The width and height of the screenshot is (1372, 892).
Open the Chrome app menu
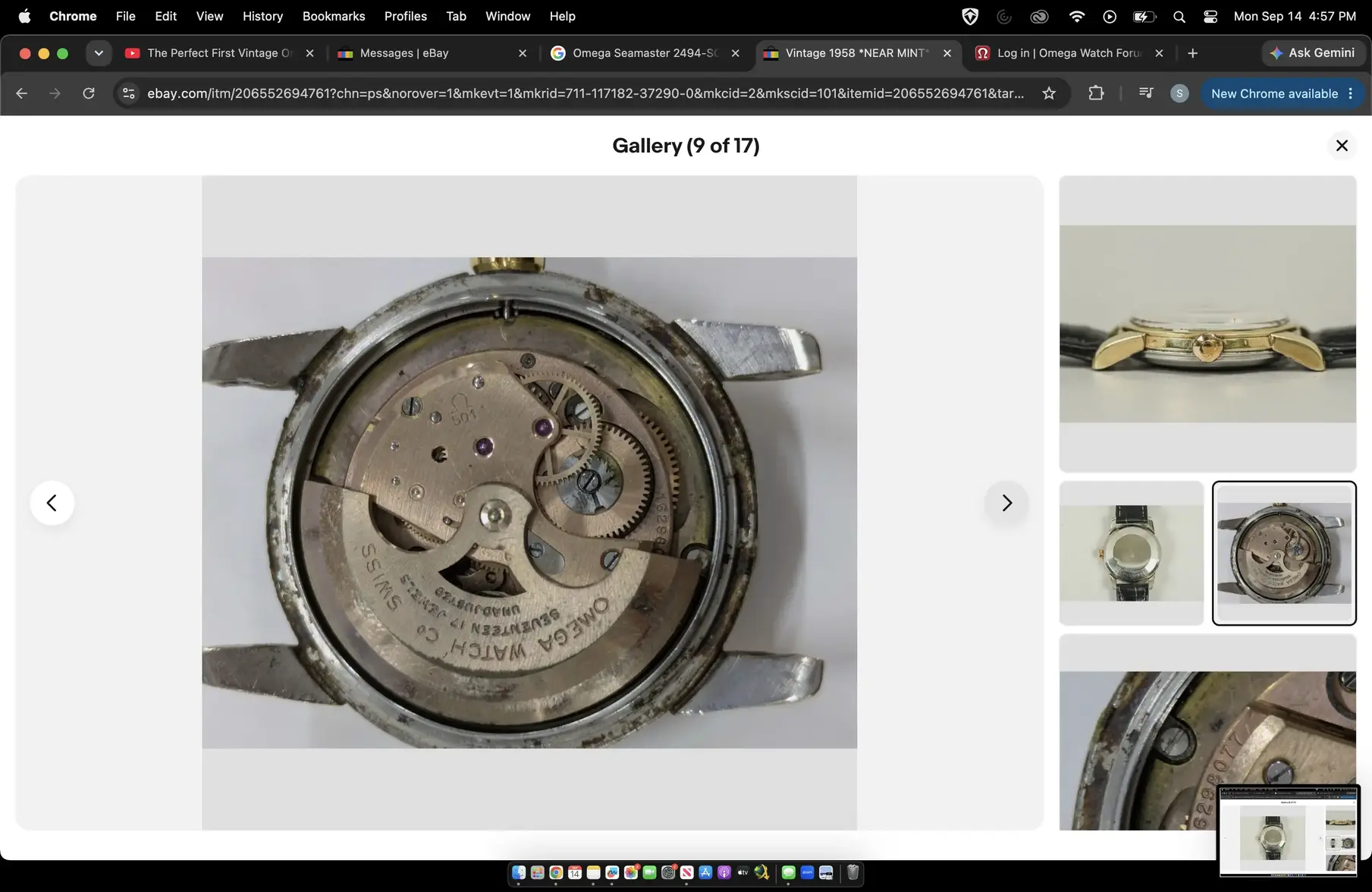click(73, 16)
